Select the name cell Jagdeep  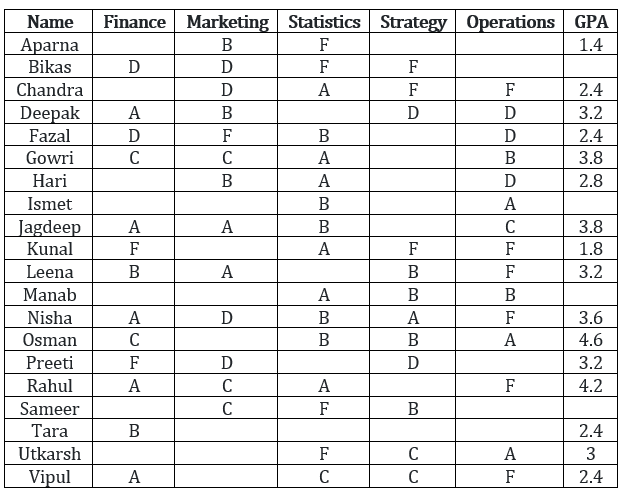click(x=49, y=226)
